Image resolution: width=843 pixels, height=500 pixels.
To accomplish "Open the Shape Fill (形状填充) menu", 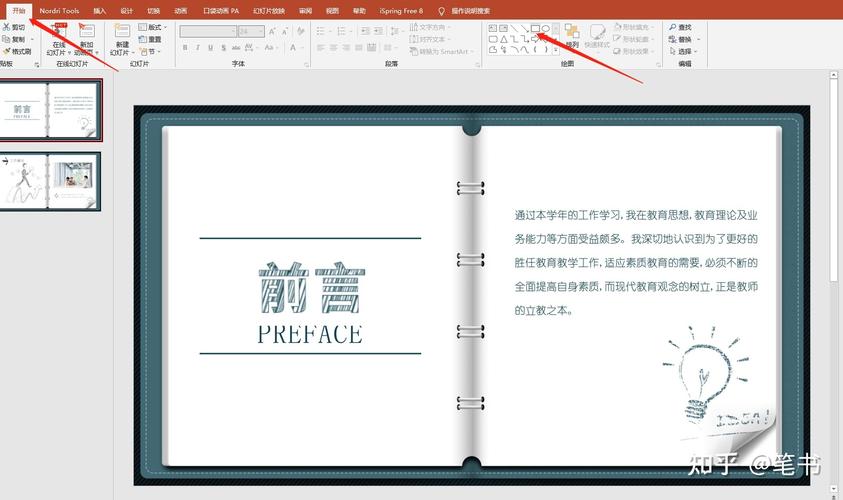I will [633, 27].
